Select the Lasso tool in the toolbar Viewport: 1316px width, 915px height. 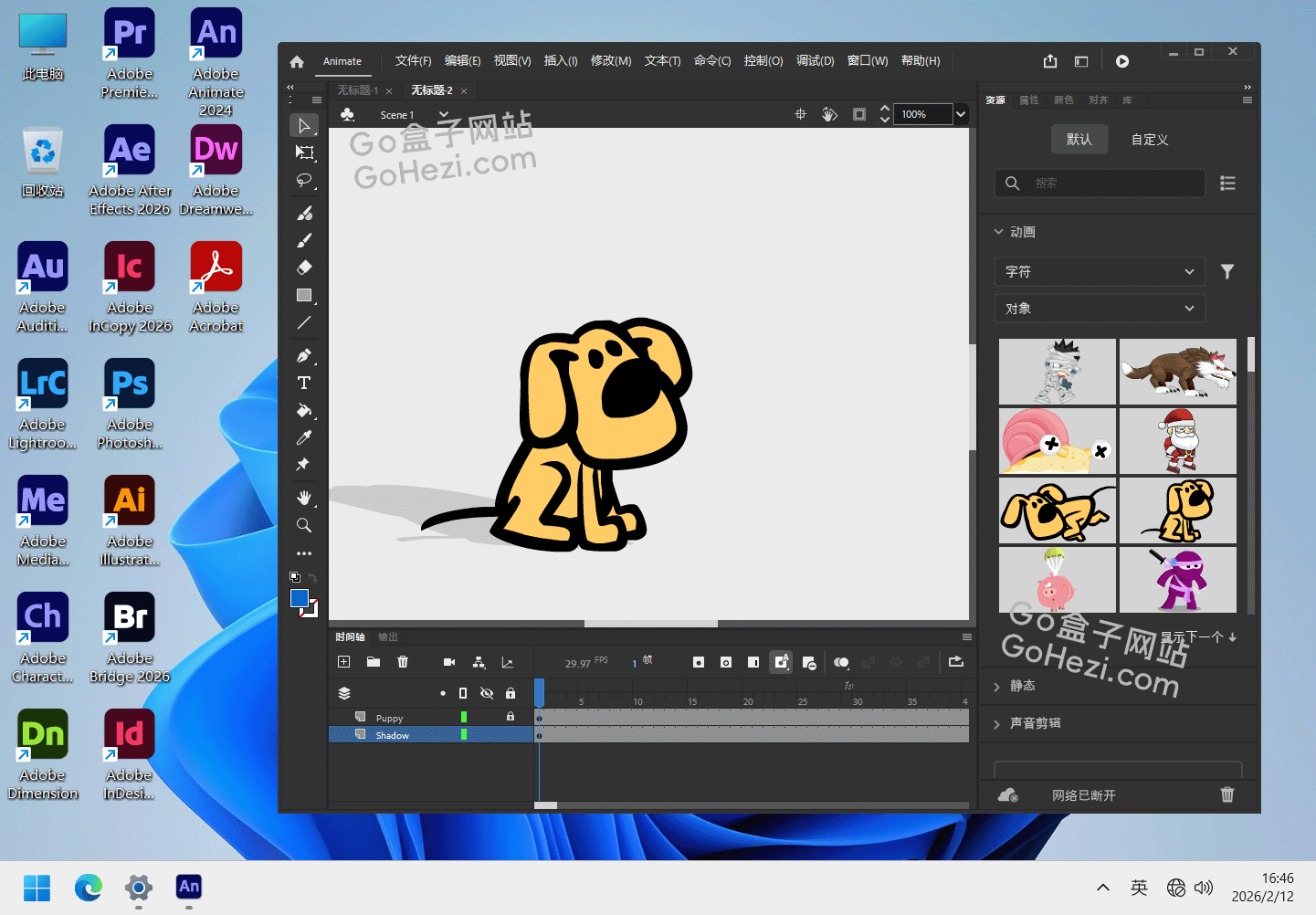click(x=304, y=180)
